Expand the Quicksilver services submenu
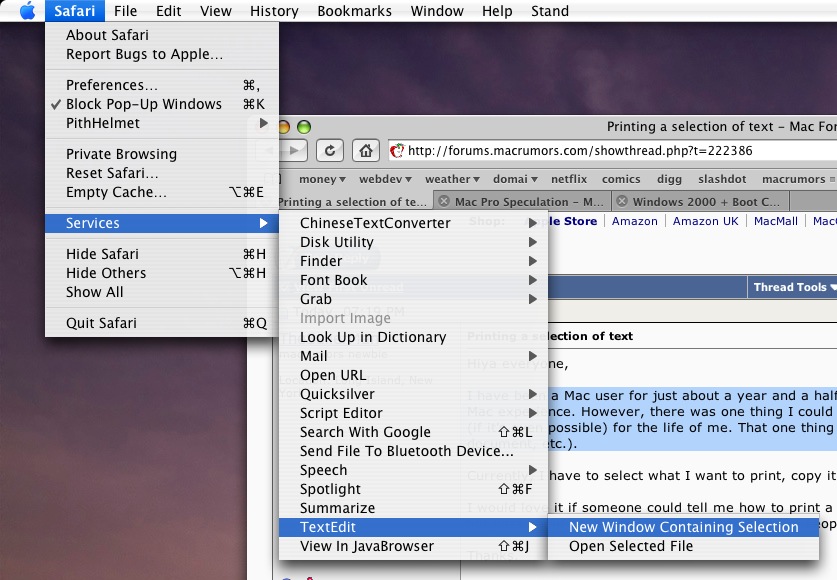Screen dimensions: 837x580 point(414,394)
